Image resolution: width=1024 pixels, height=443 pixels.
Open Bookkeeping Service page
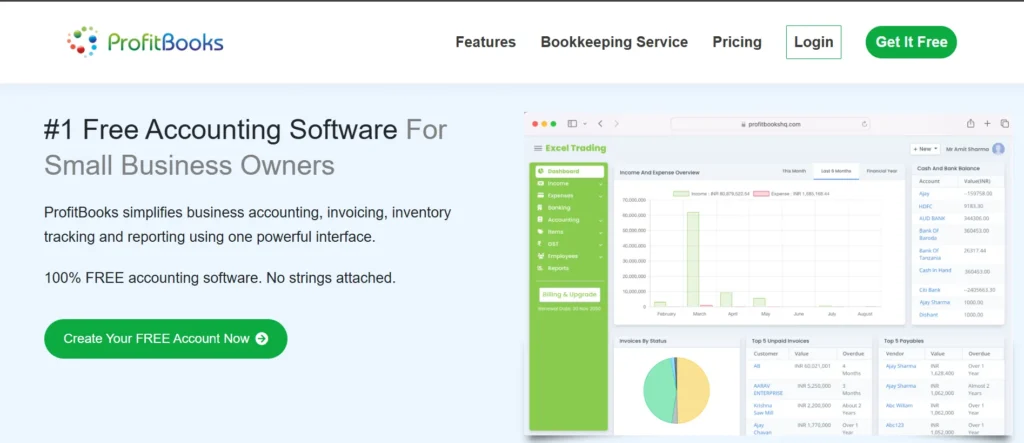(x=614, y=42)
